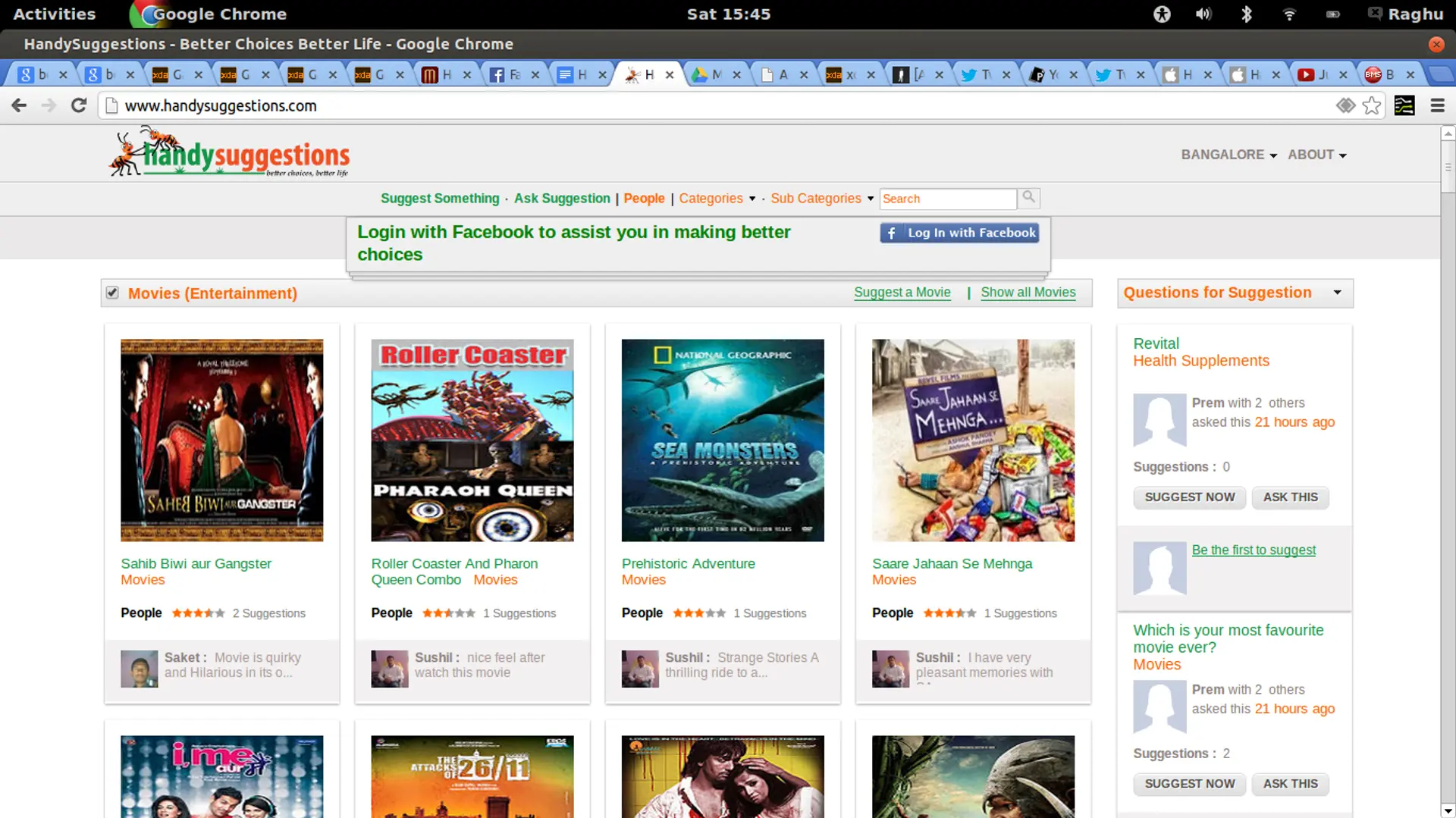Click Saket's avatar under Sahib Biwi aur Gangster
Image resolution: width=1456 pixels, height=818 pixels.
point(140,669)
